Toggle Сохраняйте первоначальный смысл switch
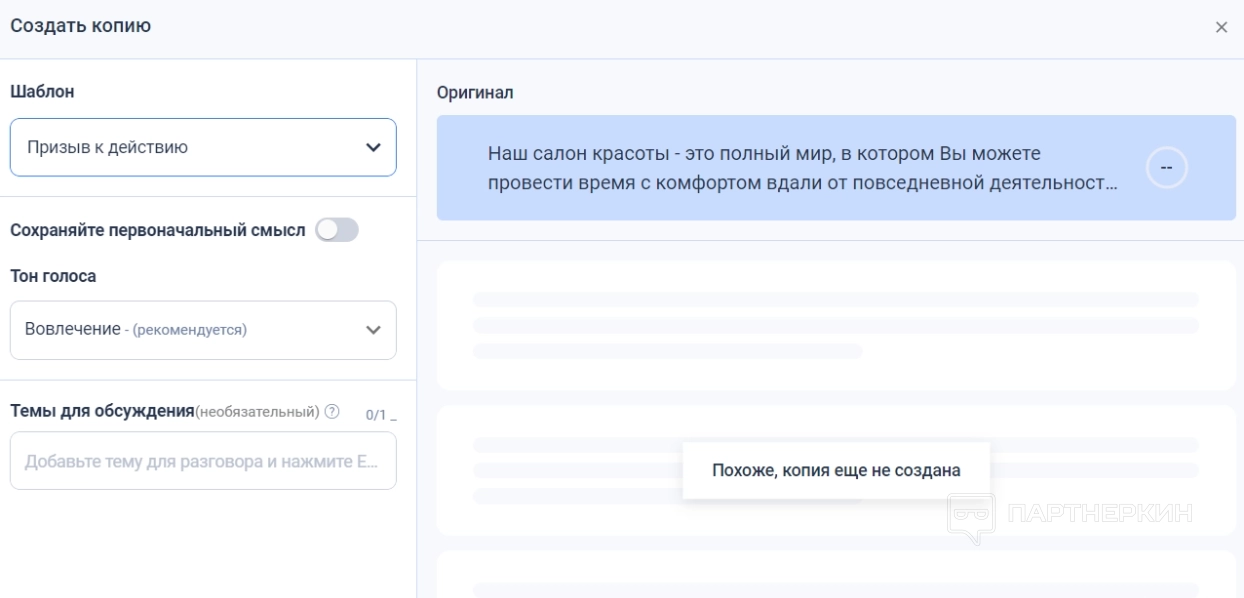Image resolution: width=1244 pixels, height=598 pixels. coord(336,231)
